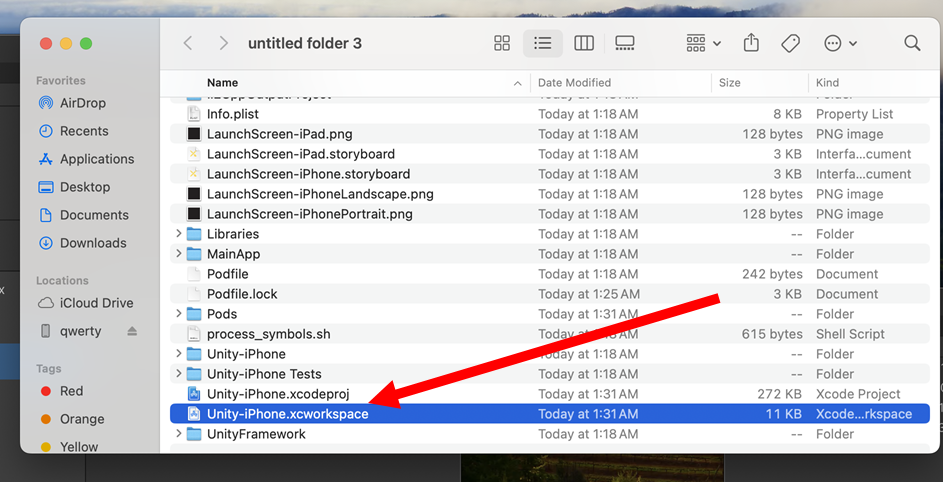Expand the MainApp folder
This screenshot has width=943, height=482.
178,254
